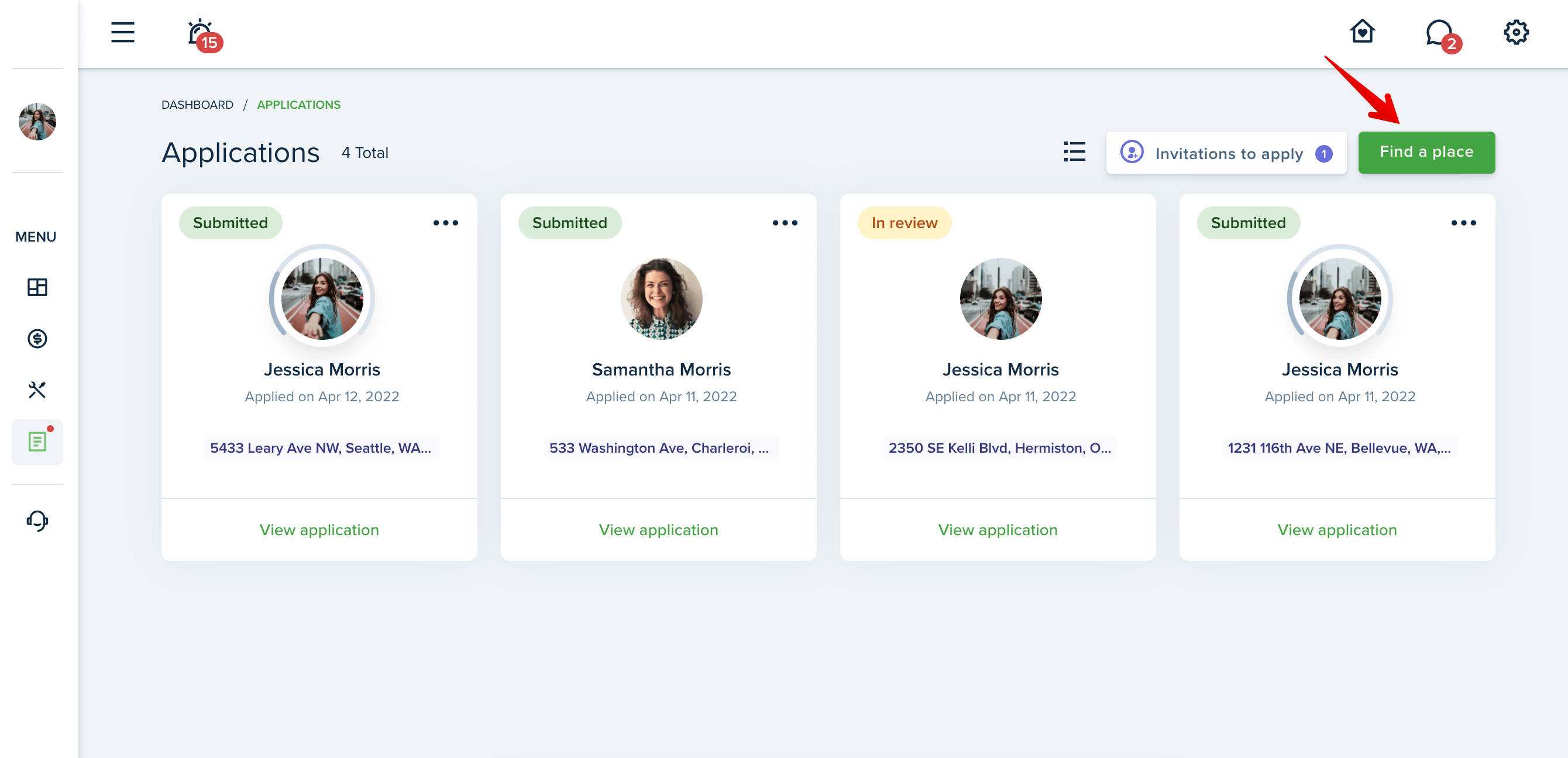1568x758 pixels.
Task: Open options menu on Bellevue application card
Action: click(1463, 223)
